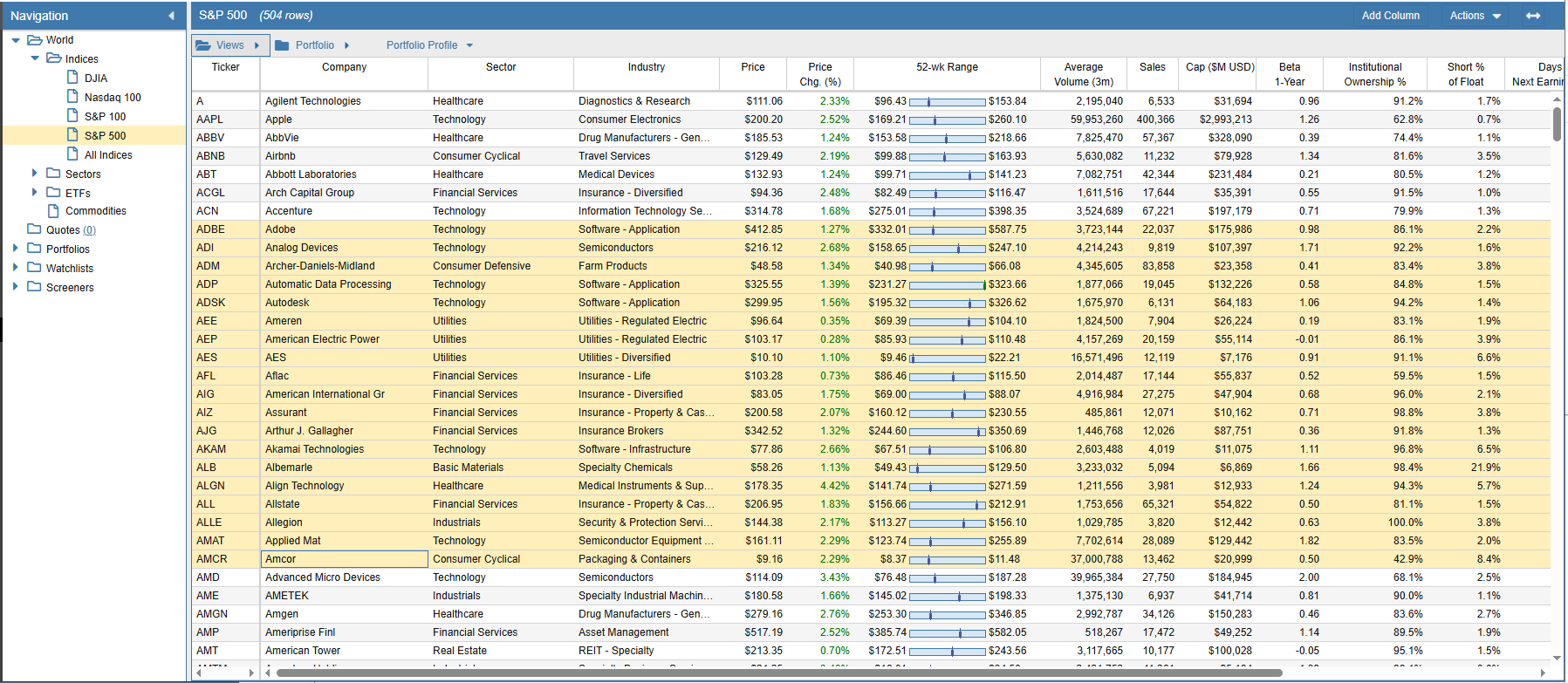Click the Portfolios folder icon
This screenshot has height=683, width=1568.
coord(35,249)
